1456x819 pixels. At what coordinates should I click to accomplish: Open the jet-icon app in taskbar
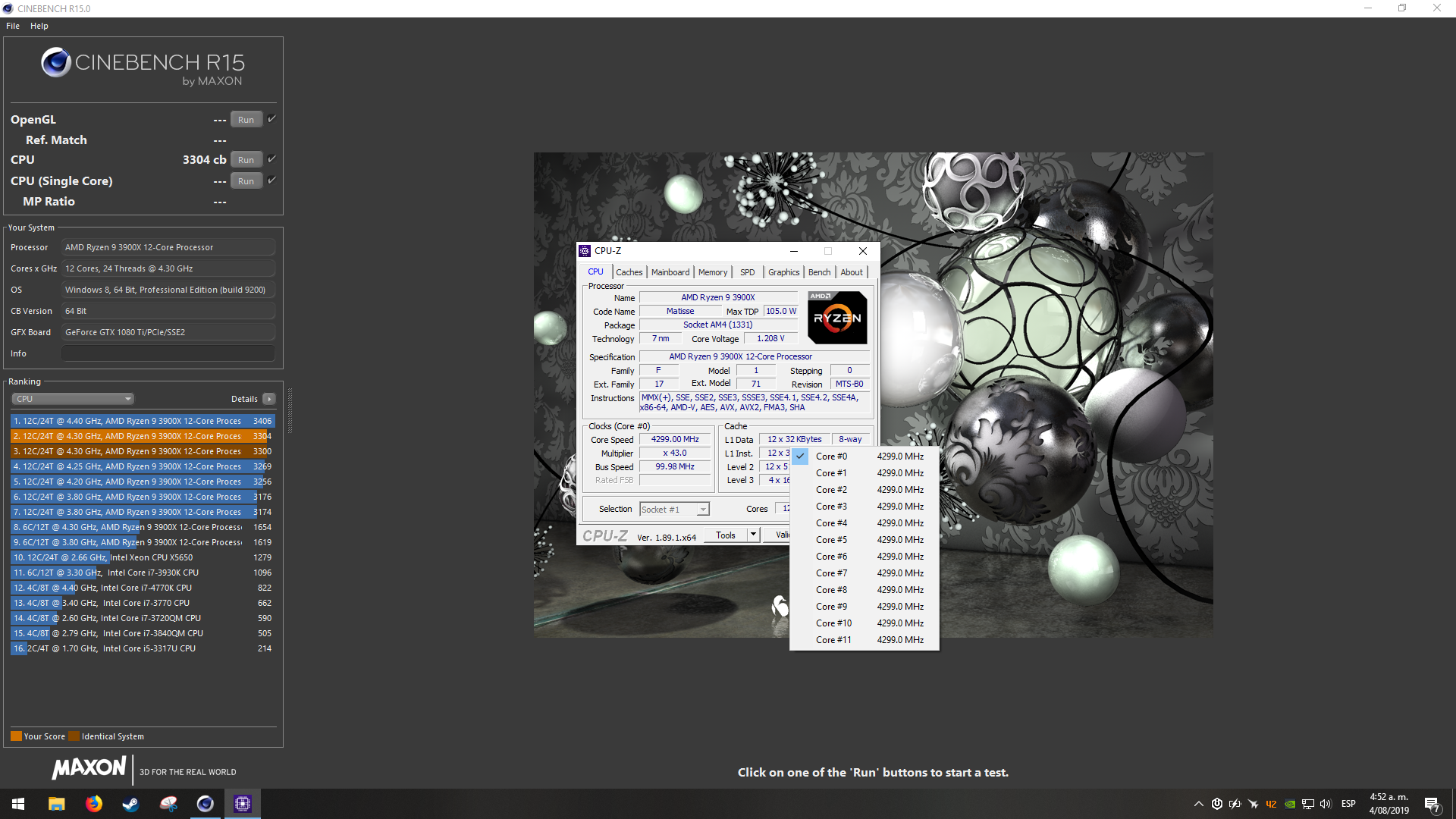coord(168,804)
